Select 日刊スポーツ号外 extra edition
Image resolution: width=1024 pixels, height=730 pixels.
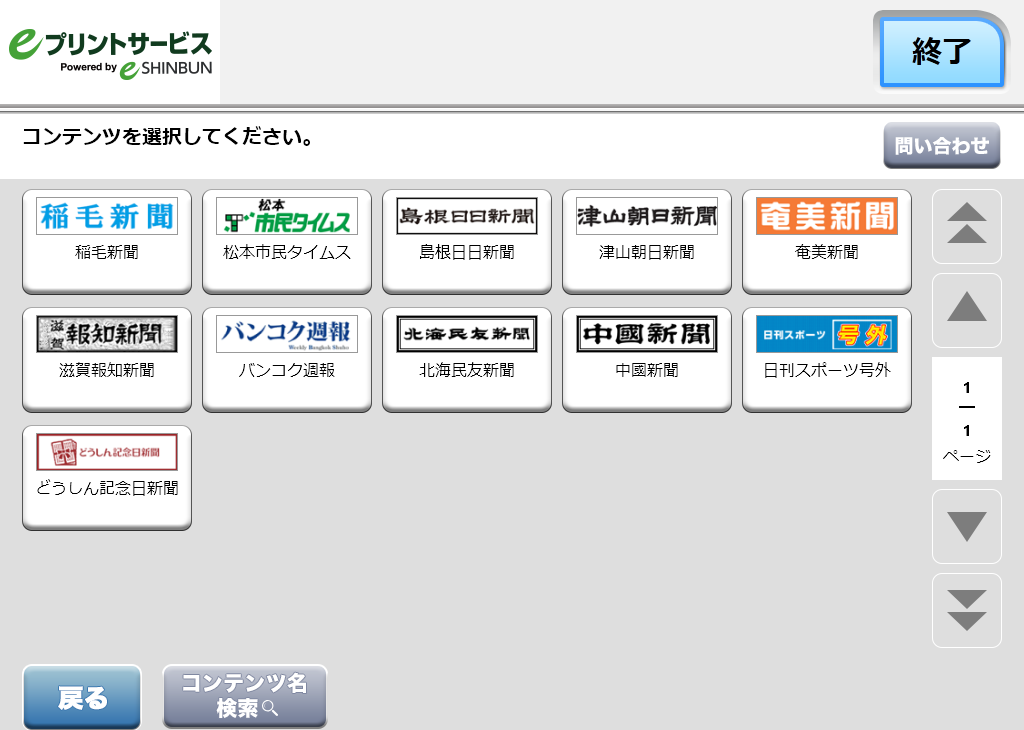pyautogui.click(x=827, y=360)
